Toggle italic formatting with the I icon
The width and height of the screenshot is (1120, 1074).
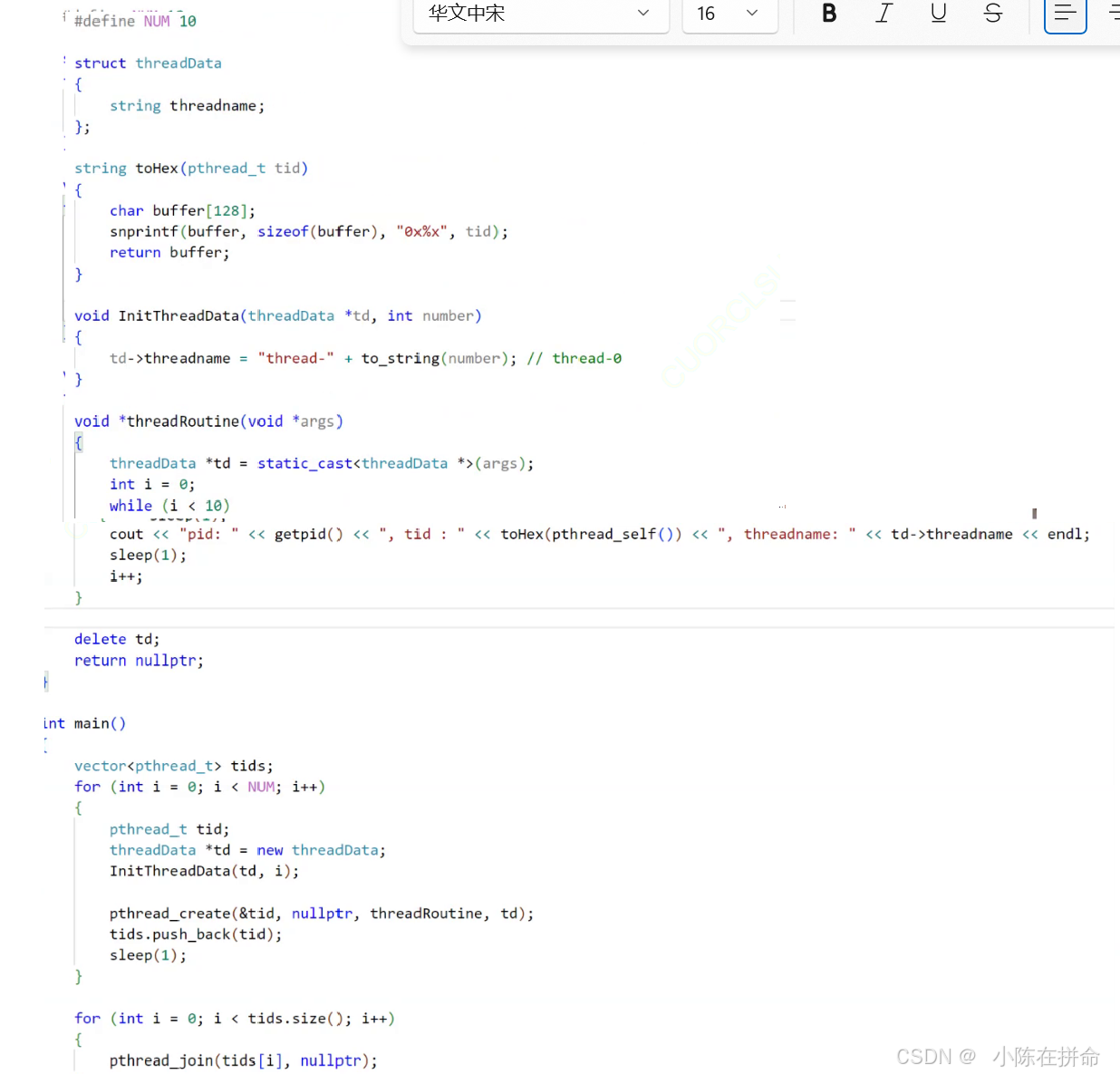884,14
